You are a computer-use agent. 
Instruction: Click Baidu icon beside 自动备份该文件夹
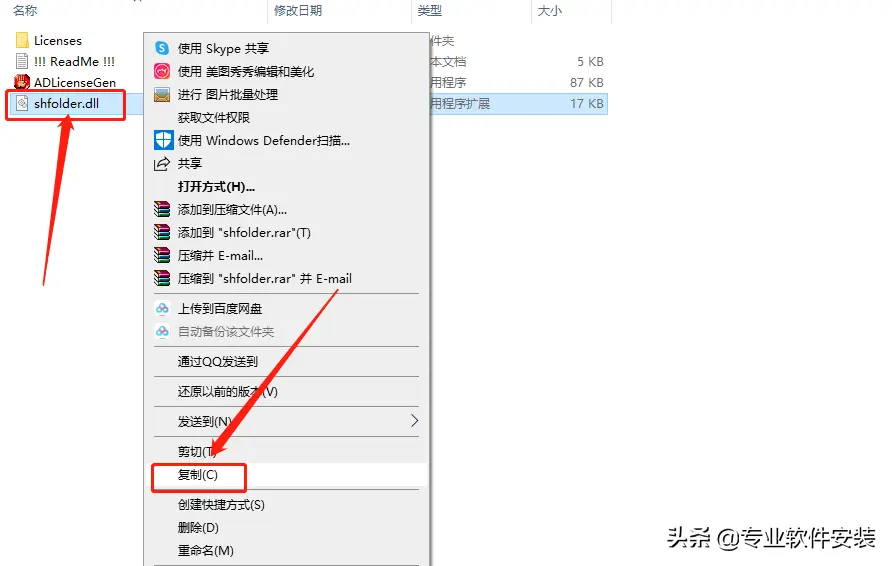pyautogui.click(x=162, y=332)
